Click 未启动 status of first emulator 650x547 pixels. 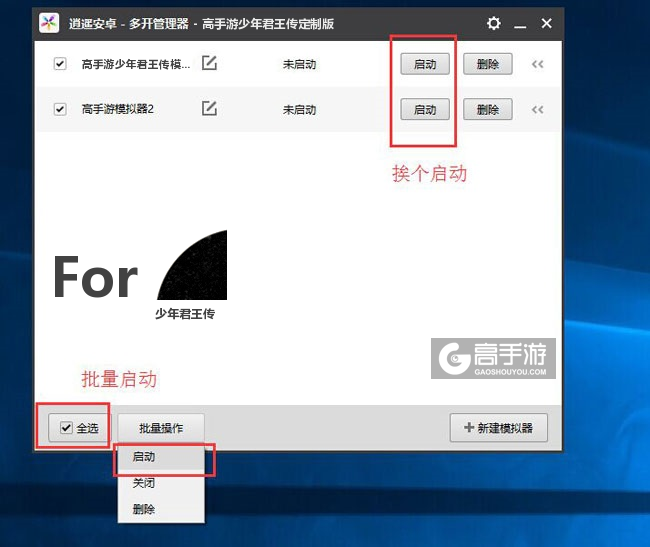299,64
